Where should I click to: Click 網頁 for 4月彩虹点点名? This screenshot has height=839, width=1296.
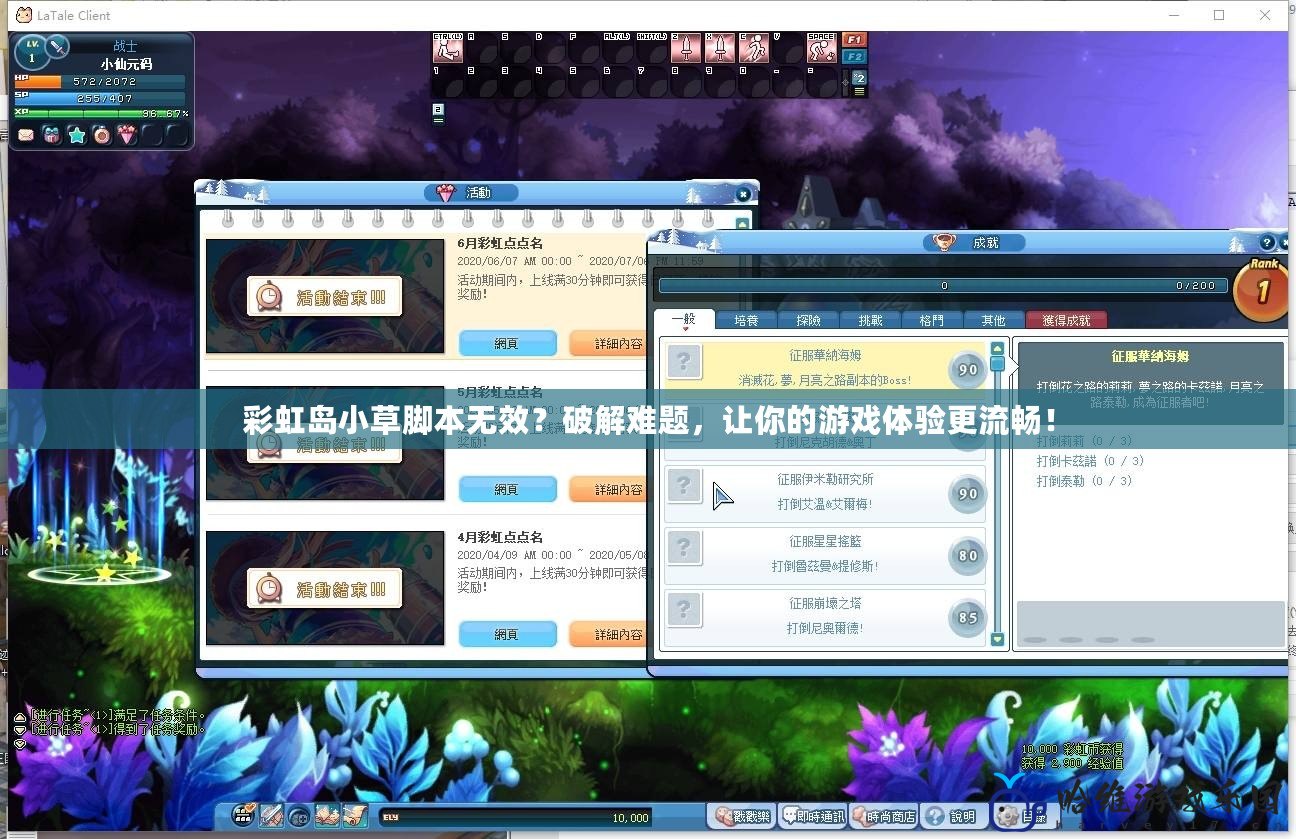pyautogui.click(x=507, y=634)
